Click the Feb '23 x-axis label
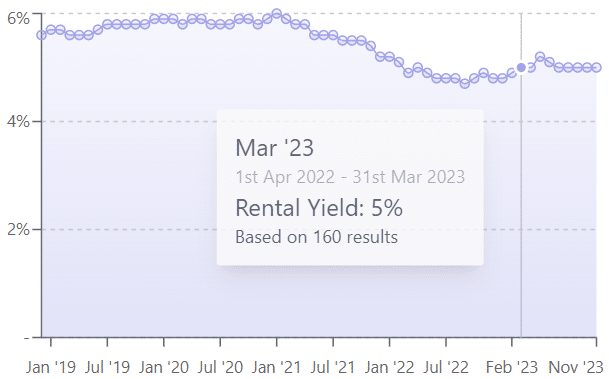The image size is (609, 379). click(512, 367)
